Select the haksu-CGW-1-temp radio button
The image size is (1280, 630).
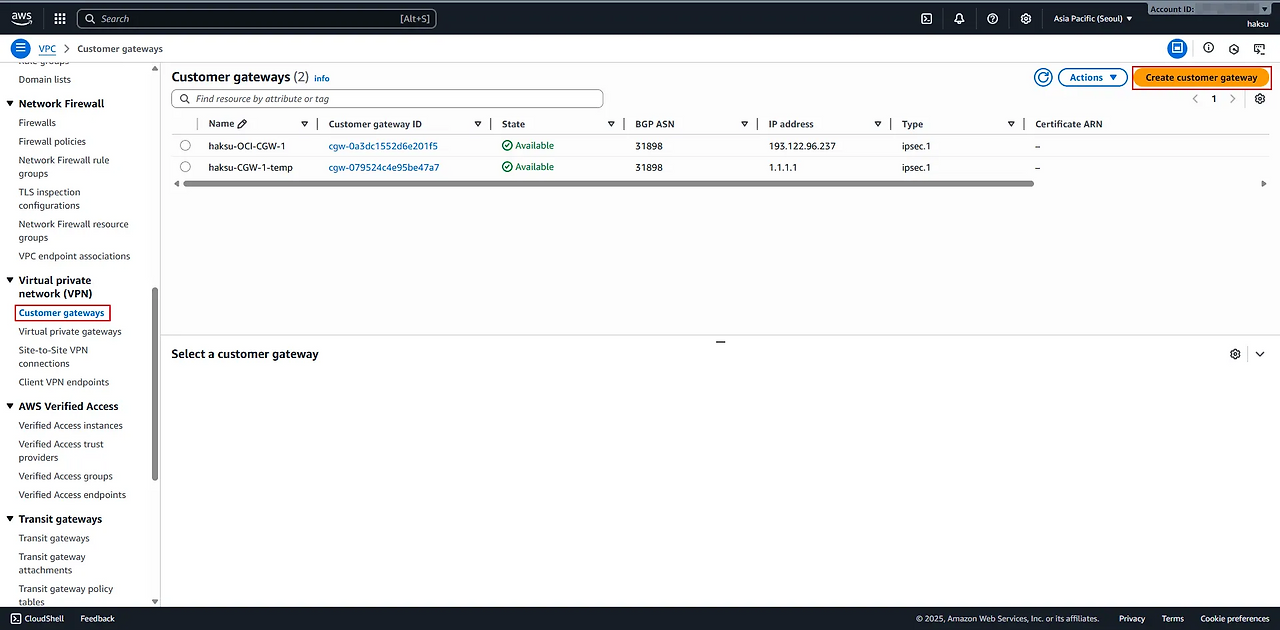pyautogui.click(x=185, y=167)
